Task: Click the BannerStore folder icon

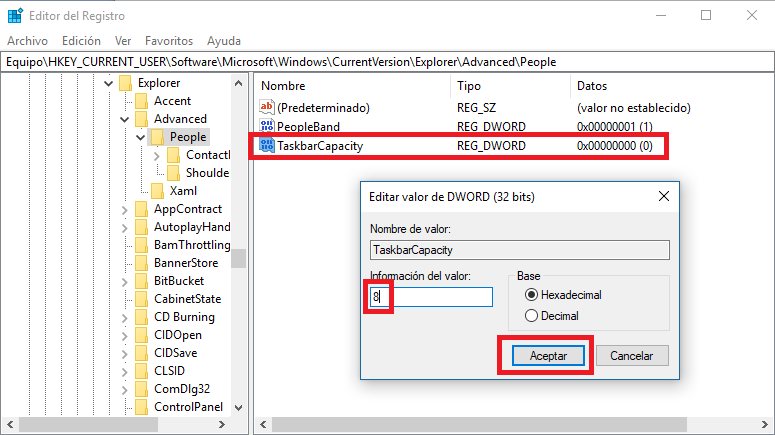Action: [x=141, y=263]
